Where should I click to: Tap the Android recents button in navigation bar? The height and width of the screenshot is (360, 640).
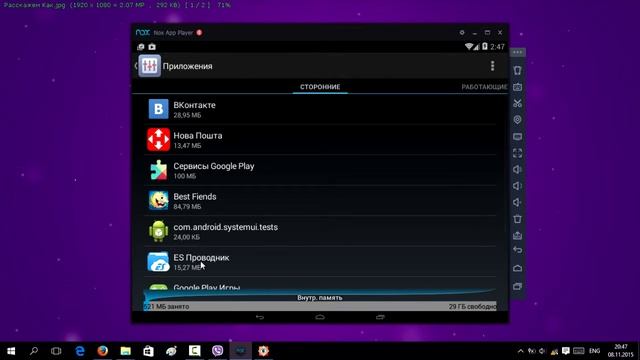(380, 317)
